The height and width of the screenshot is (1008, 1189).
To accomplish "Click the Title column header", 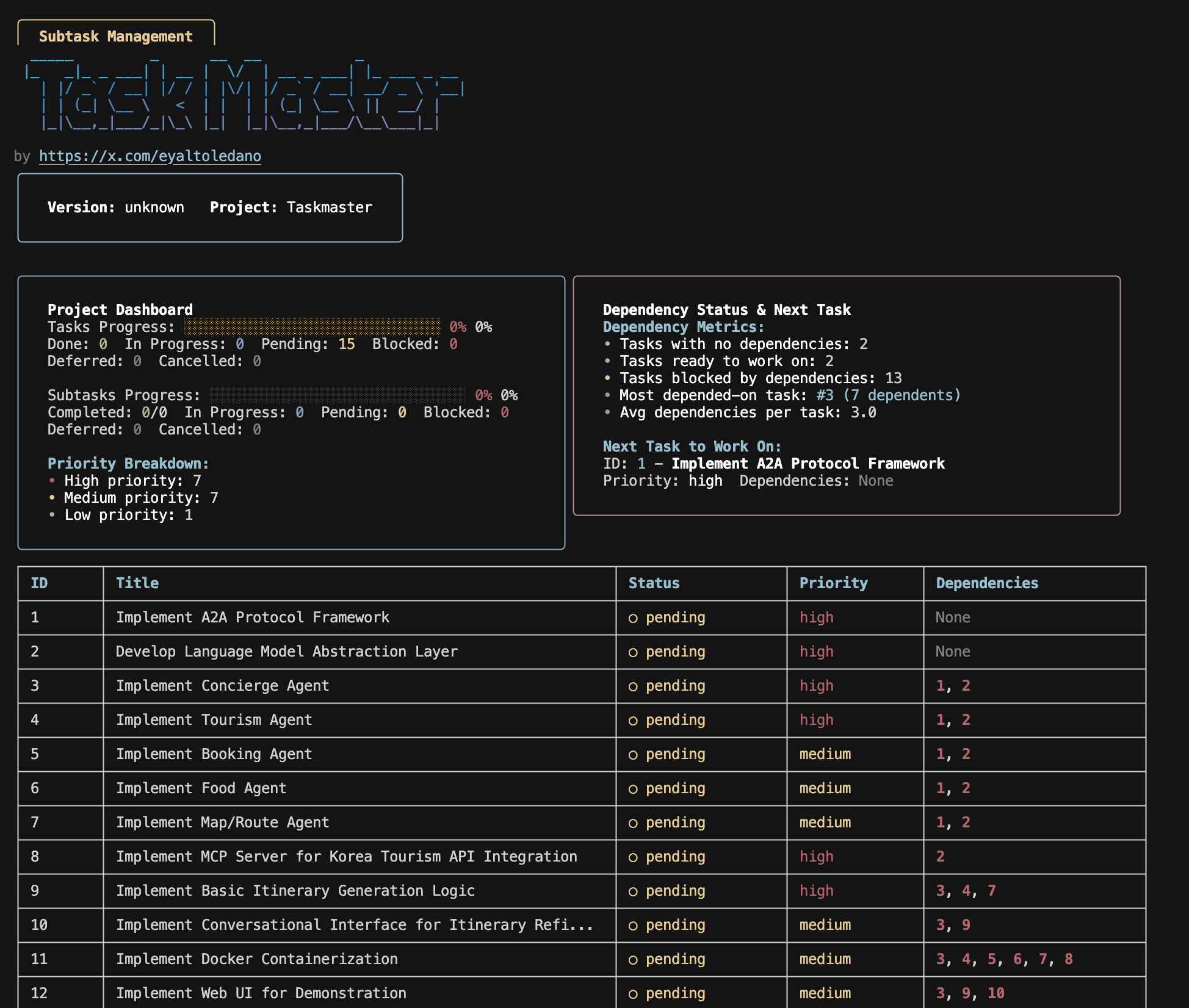I will (137, 583).
